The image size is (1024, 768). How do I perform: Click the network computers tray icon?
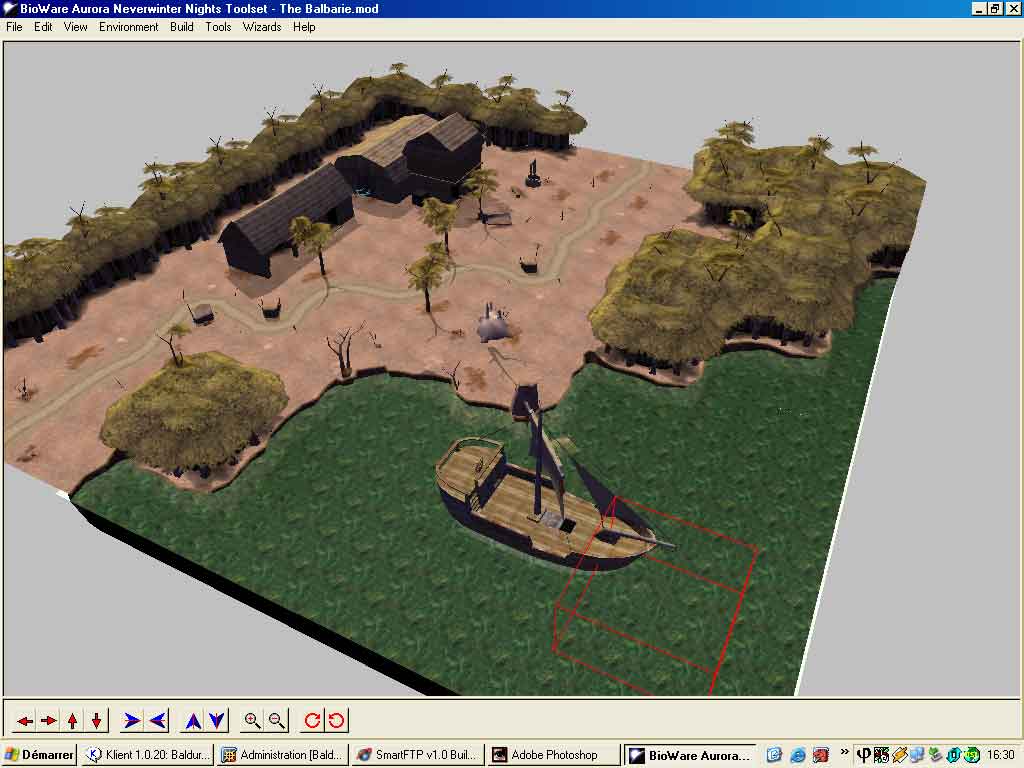pos(917,754)
